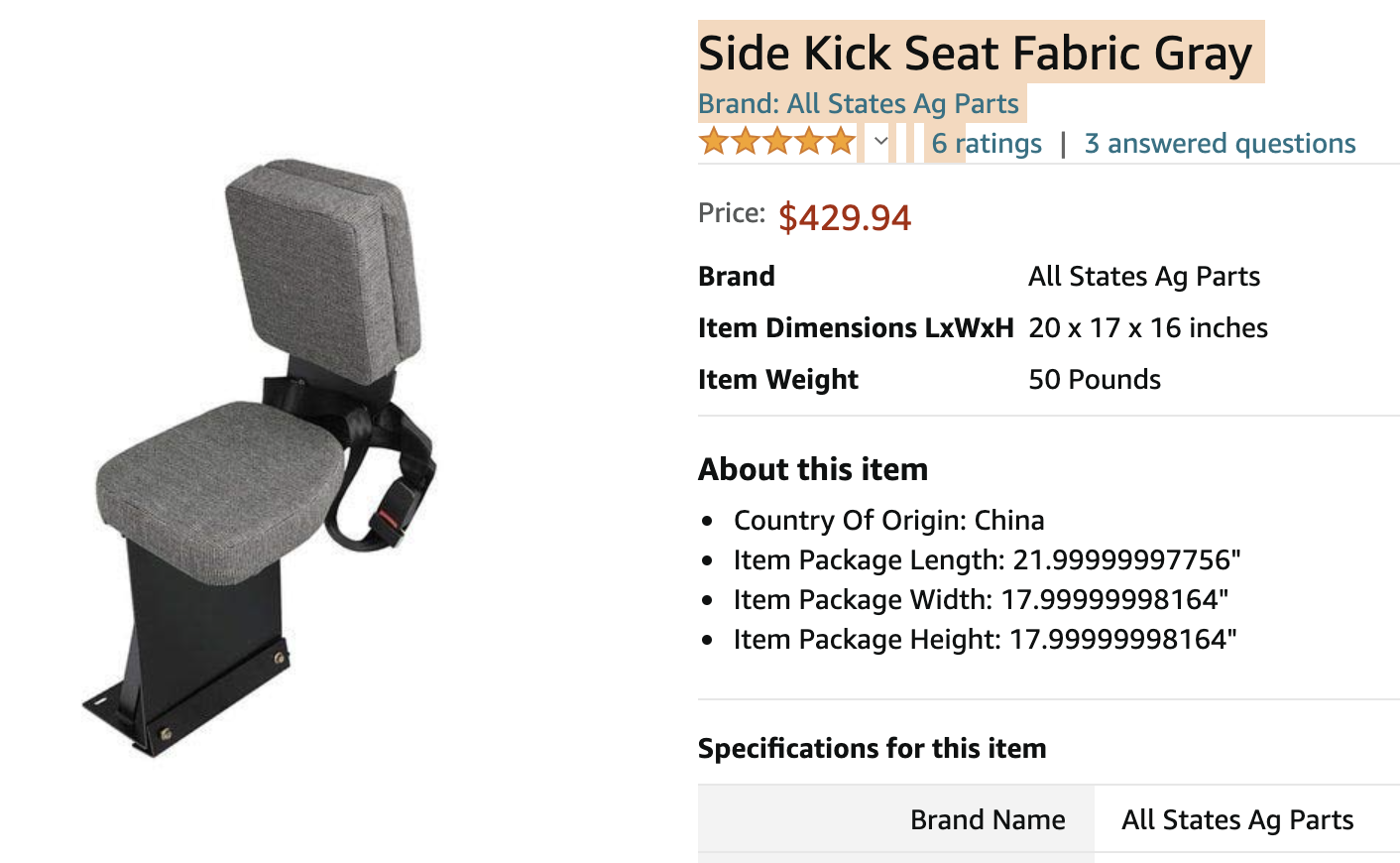Click the Item Weight label
Screen dimensions: 1400x863
778,380
